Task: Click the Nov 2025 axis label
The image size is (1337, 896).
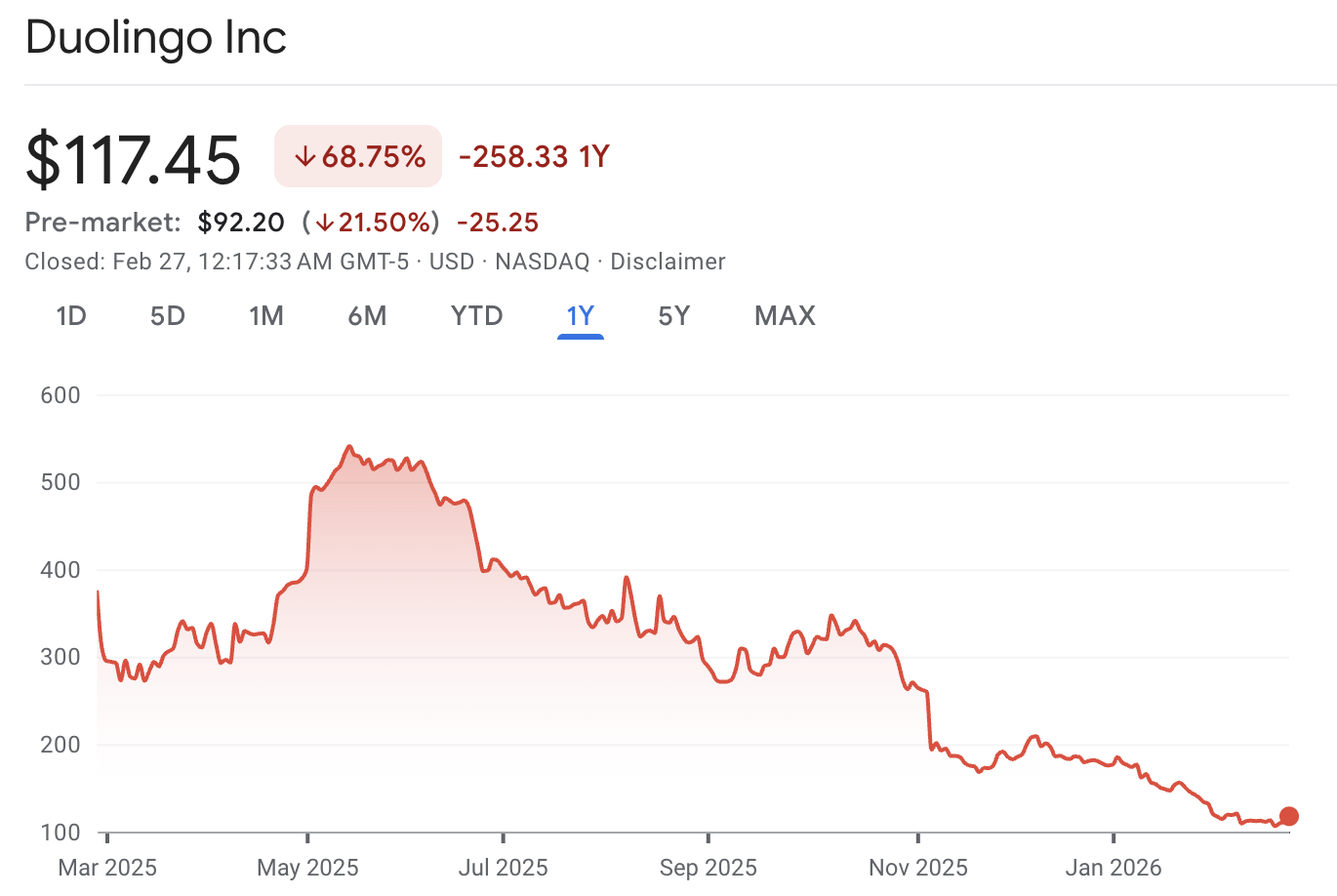Action: 918,868
